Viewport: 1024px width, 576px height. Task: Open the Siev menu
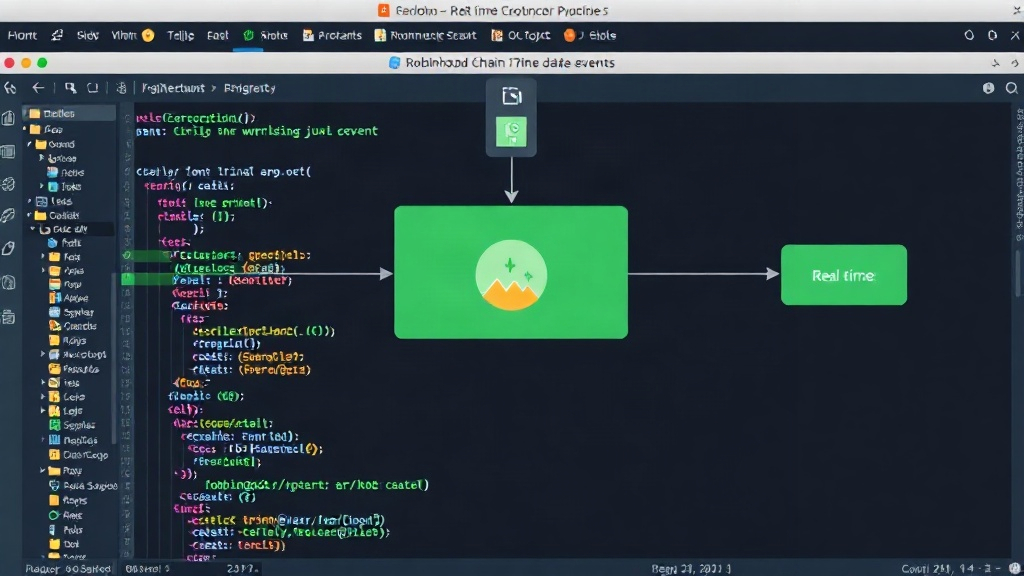tap(88, 35)
